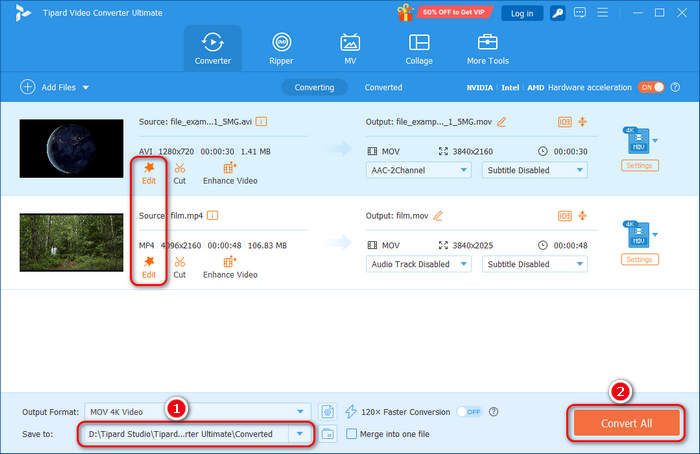Edit the film.mp4 video
700x454 pixels.
point(149,267)
